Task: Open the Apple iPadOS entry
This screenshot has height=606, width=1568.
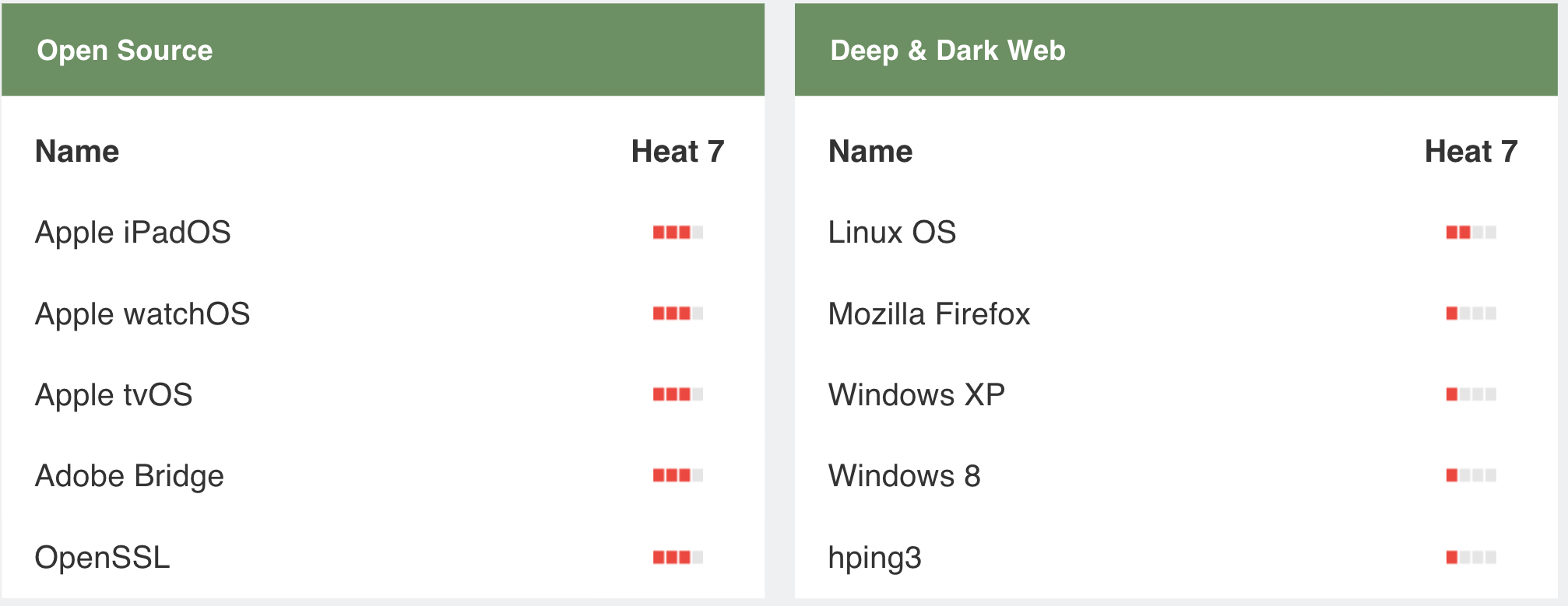Action: point(133,233)
